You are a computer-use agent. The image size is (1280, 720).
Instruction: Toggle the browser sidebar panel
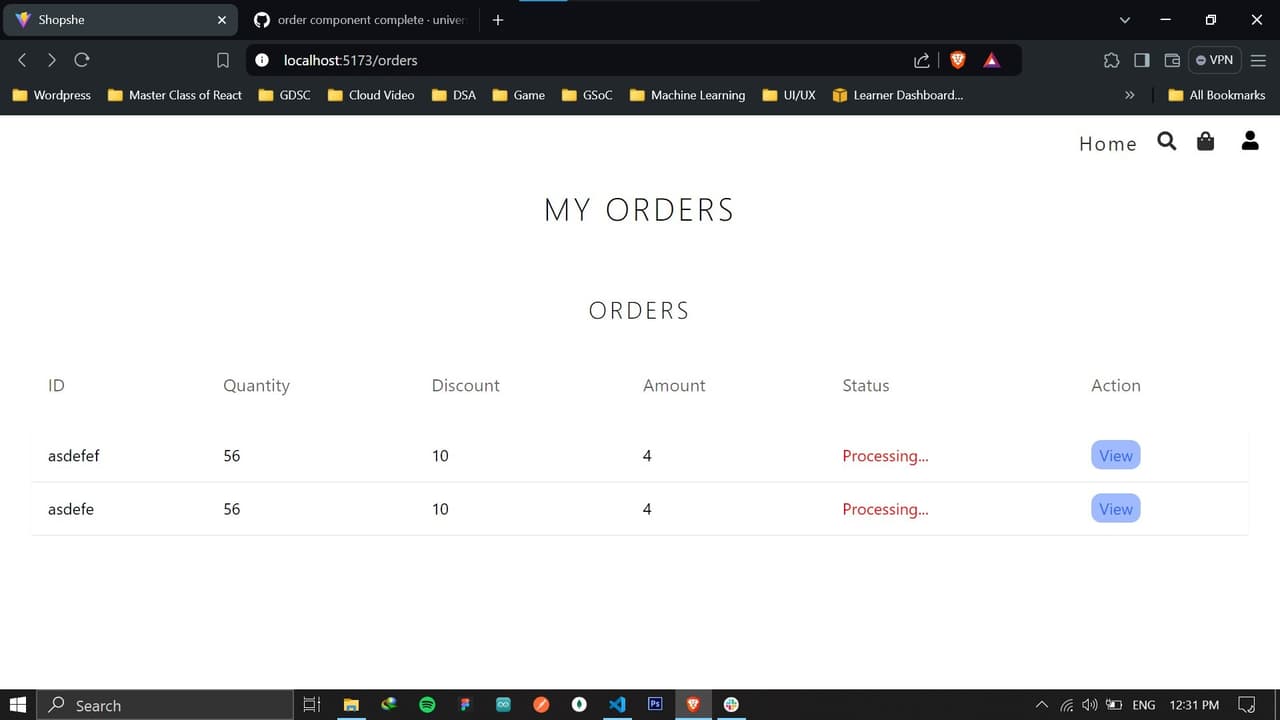(x=1141, y=60)
